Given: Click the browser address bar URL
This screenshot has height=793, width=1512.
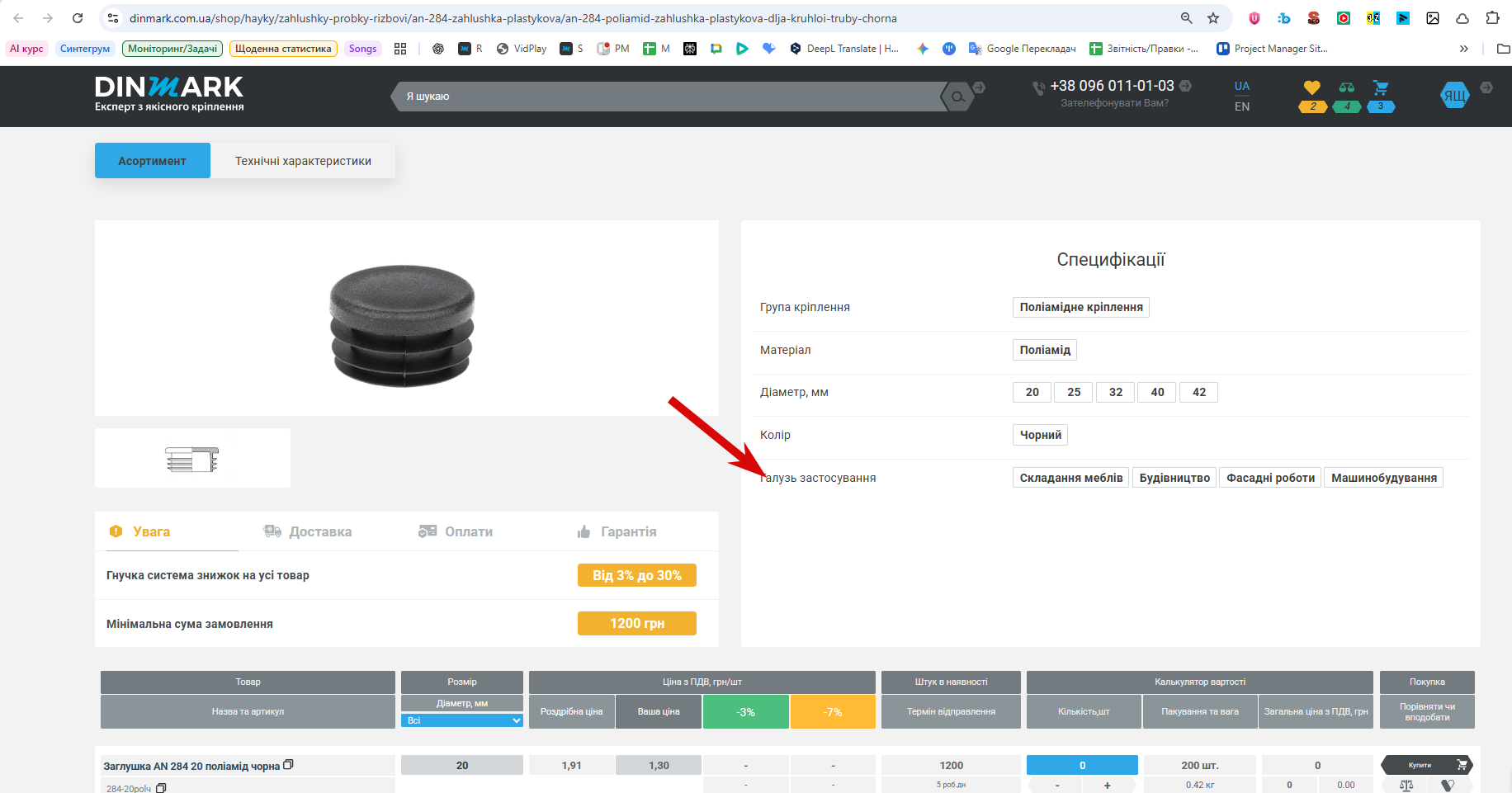Looking at the screenshot, I should 513,18.
